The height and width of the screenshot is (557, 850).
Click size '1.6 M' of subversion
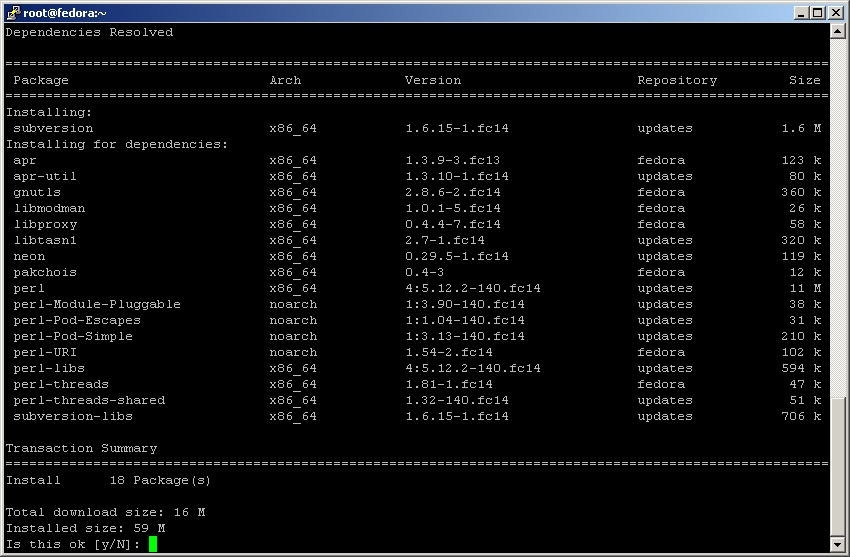click(801, 128)
